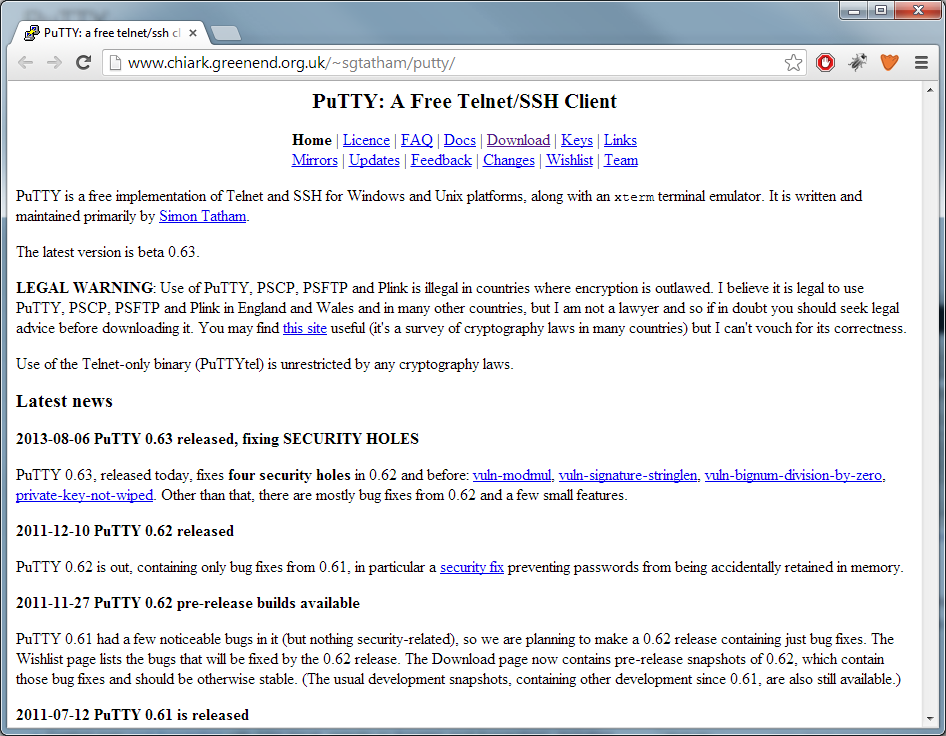
Task: Click the bug-shaped extension icon
Action: click(x=857, y=62)
